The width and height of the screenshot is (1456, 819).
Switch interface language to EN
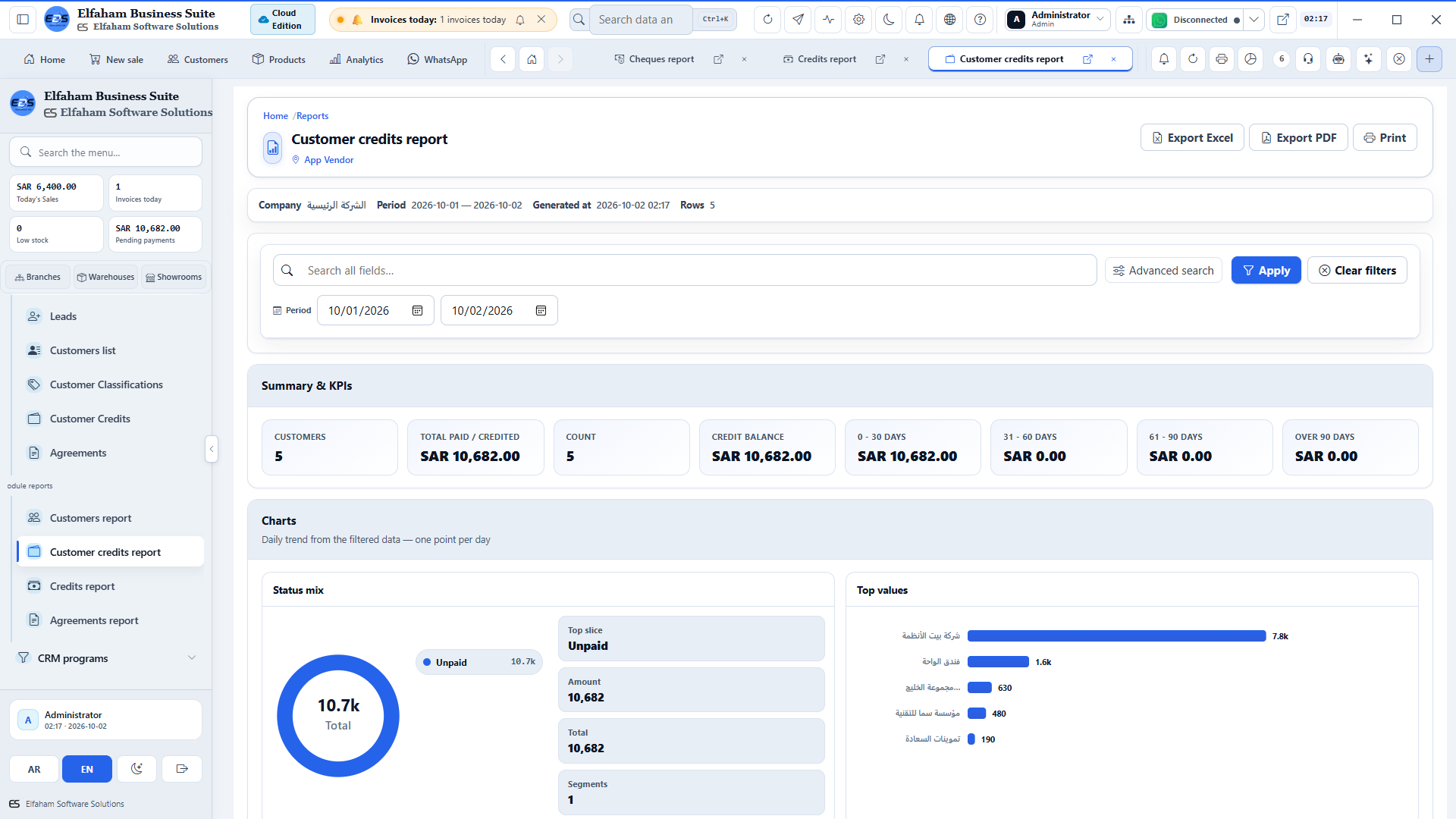click(87, 769)
